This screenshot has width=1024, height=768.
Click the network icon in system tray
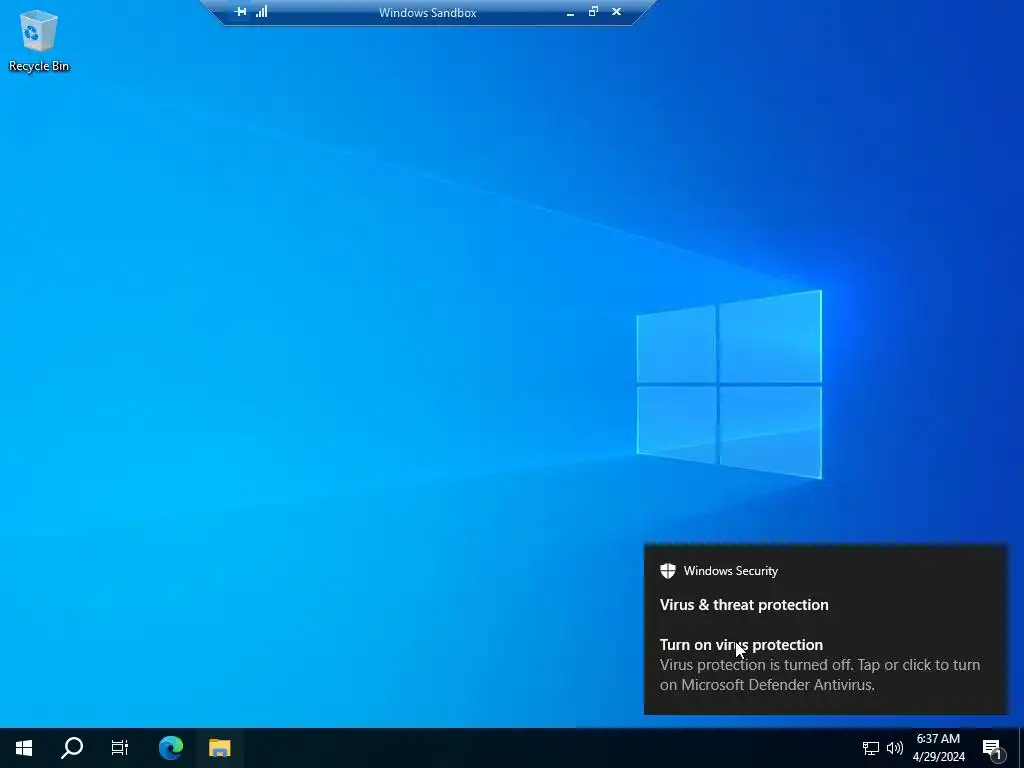(871, 748)
